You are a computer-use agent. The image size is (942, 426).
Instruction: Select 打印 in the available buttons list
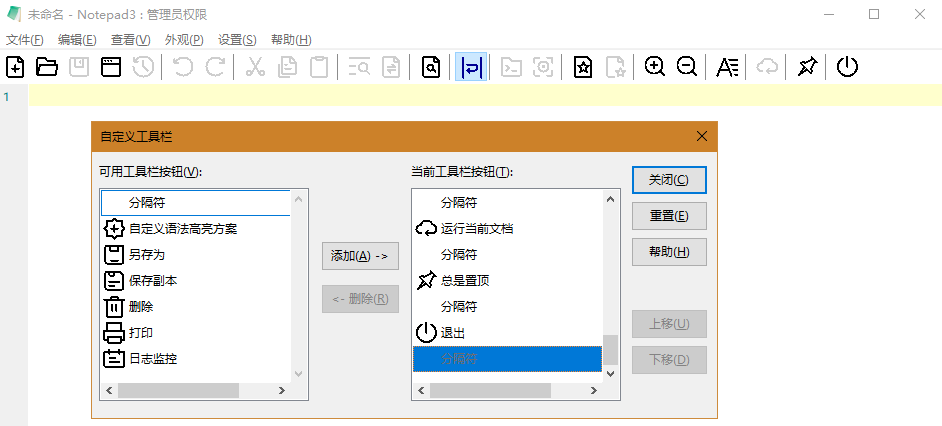[x=140, y=332]
